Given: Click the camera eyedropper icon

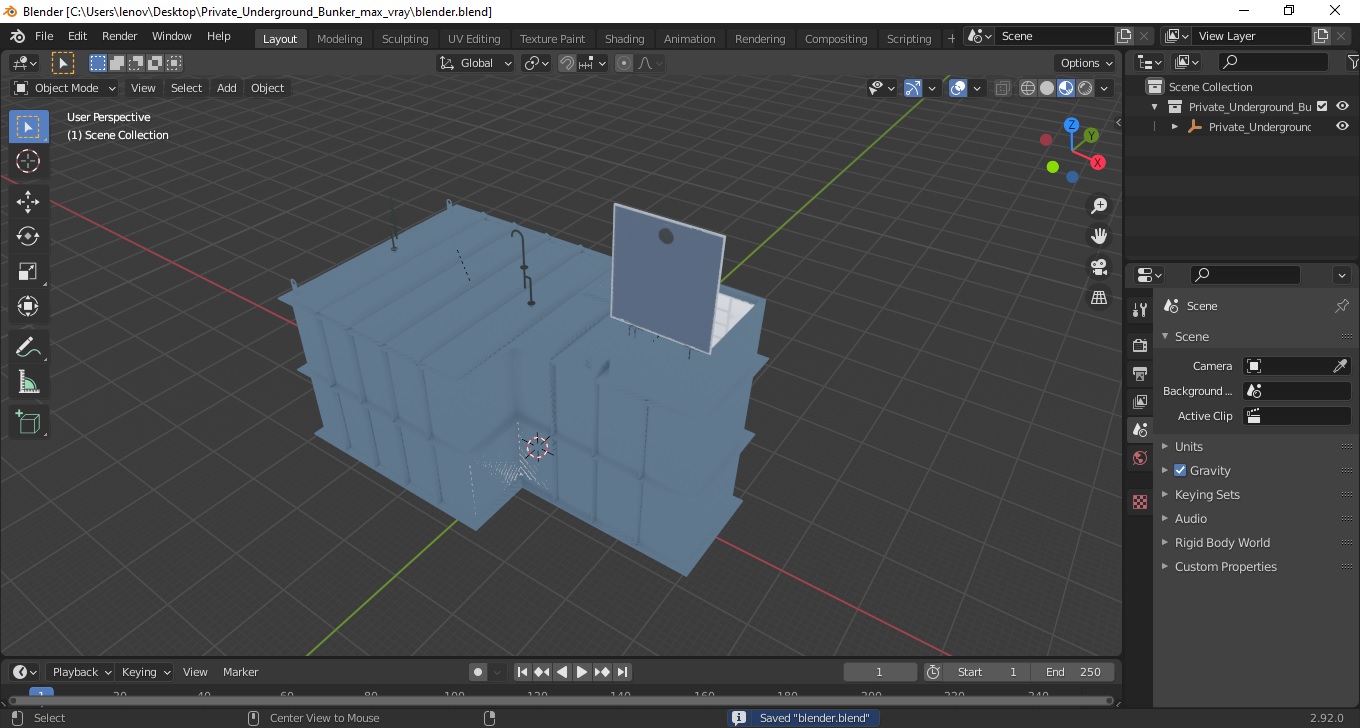Looking at the screenshot, I should pos(1341,366).
